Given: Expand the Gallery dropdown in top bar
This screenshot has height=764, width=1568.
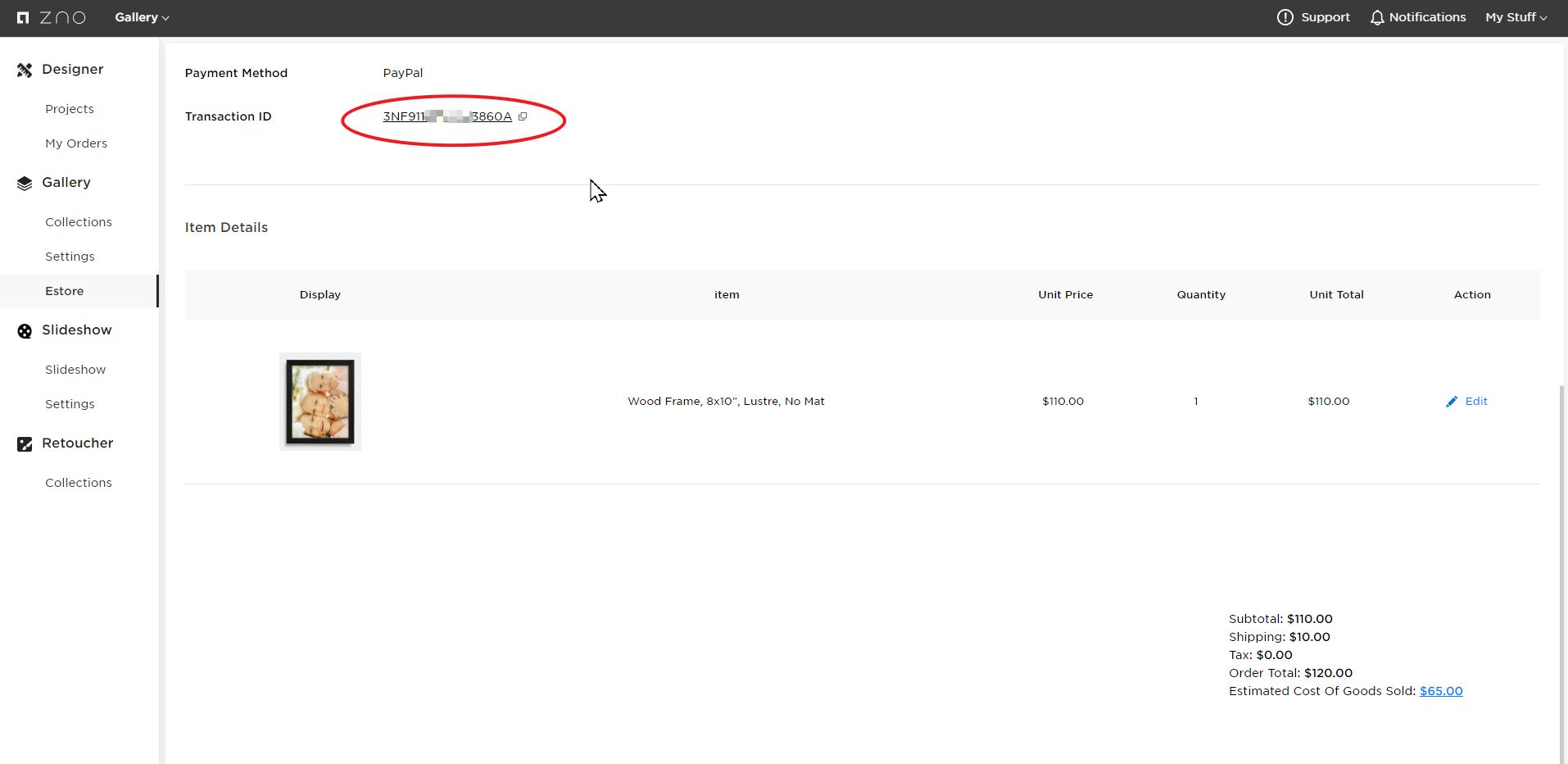Looking at the screenshot, I should pyautogui.click(x=142, y=17).
